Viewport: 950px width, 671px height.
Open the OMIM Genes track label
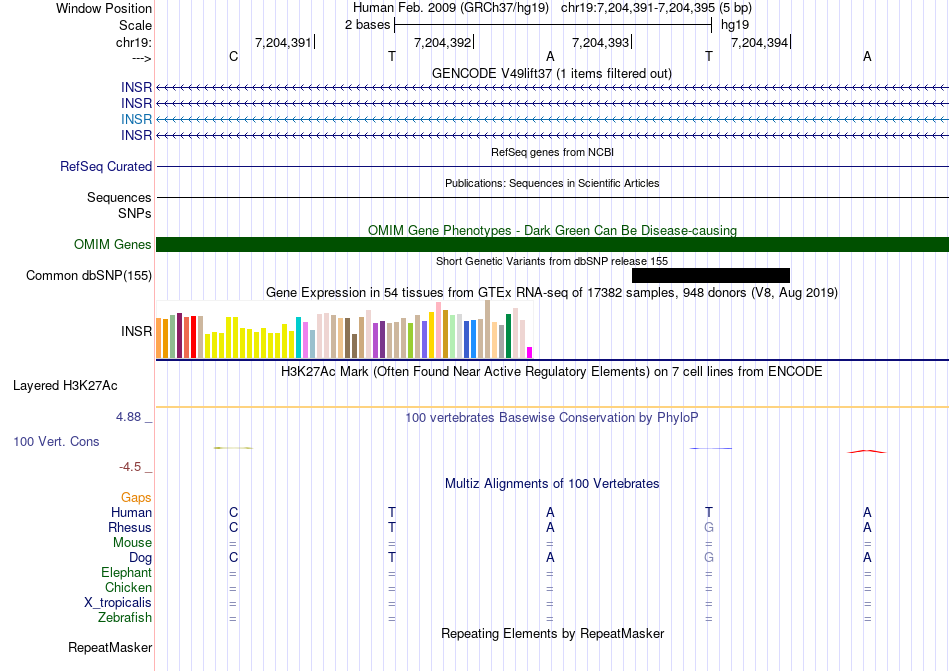pos(113,244)
